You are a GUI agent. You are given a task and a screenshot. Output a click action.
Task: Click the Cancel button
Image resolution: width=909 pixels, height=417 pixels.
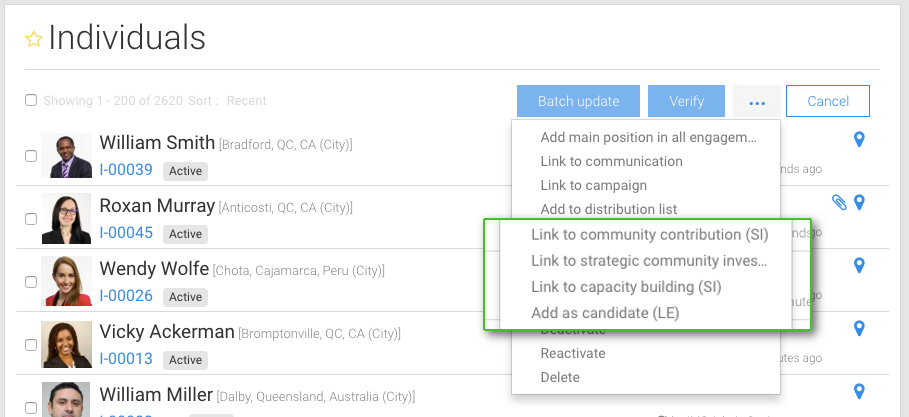click(828, 101)
